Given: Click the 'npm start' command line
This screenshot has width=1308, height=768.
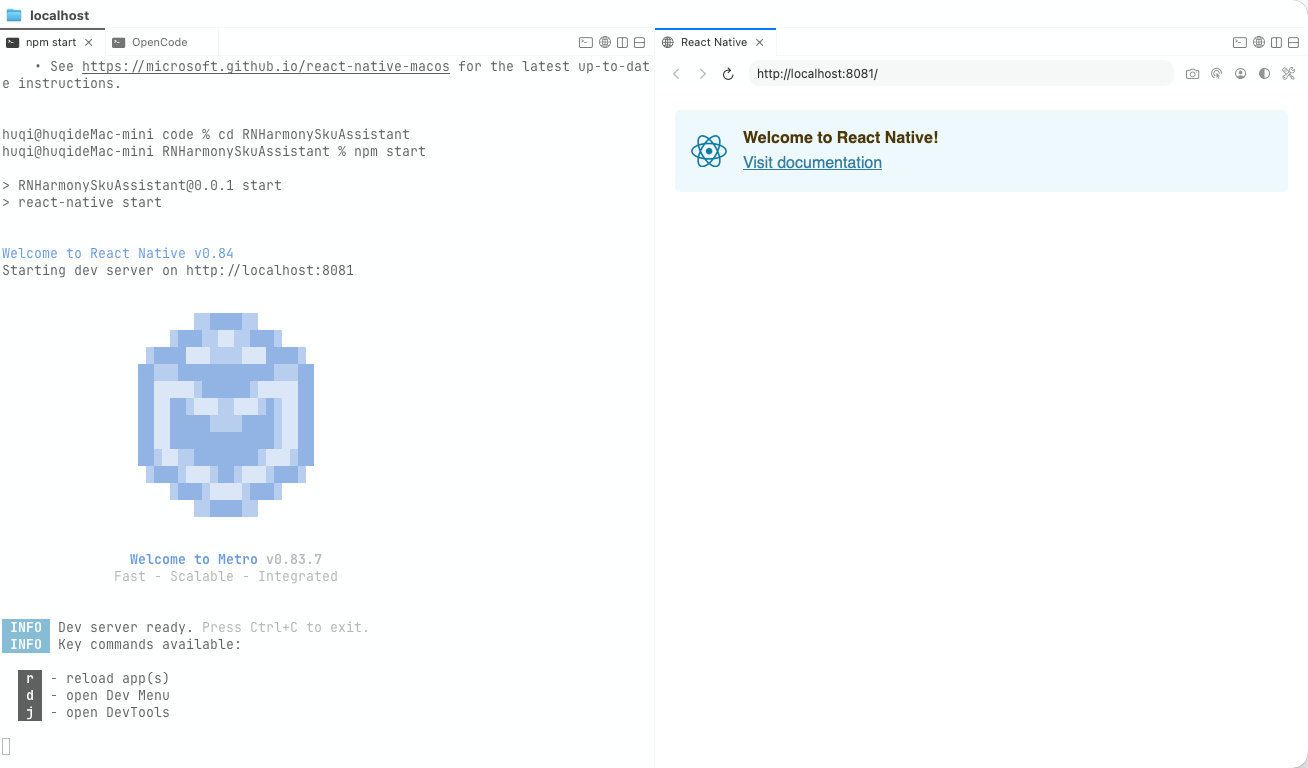Looking at the screenshot, I should point(214,151).
